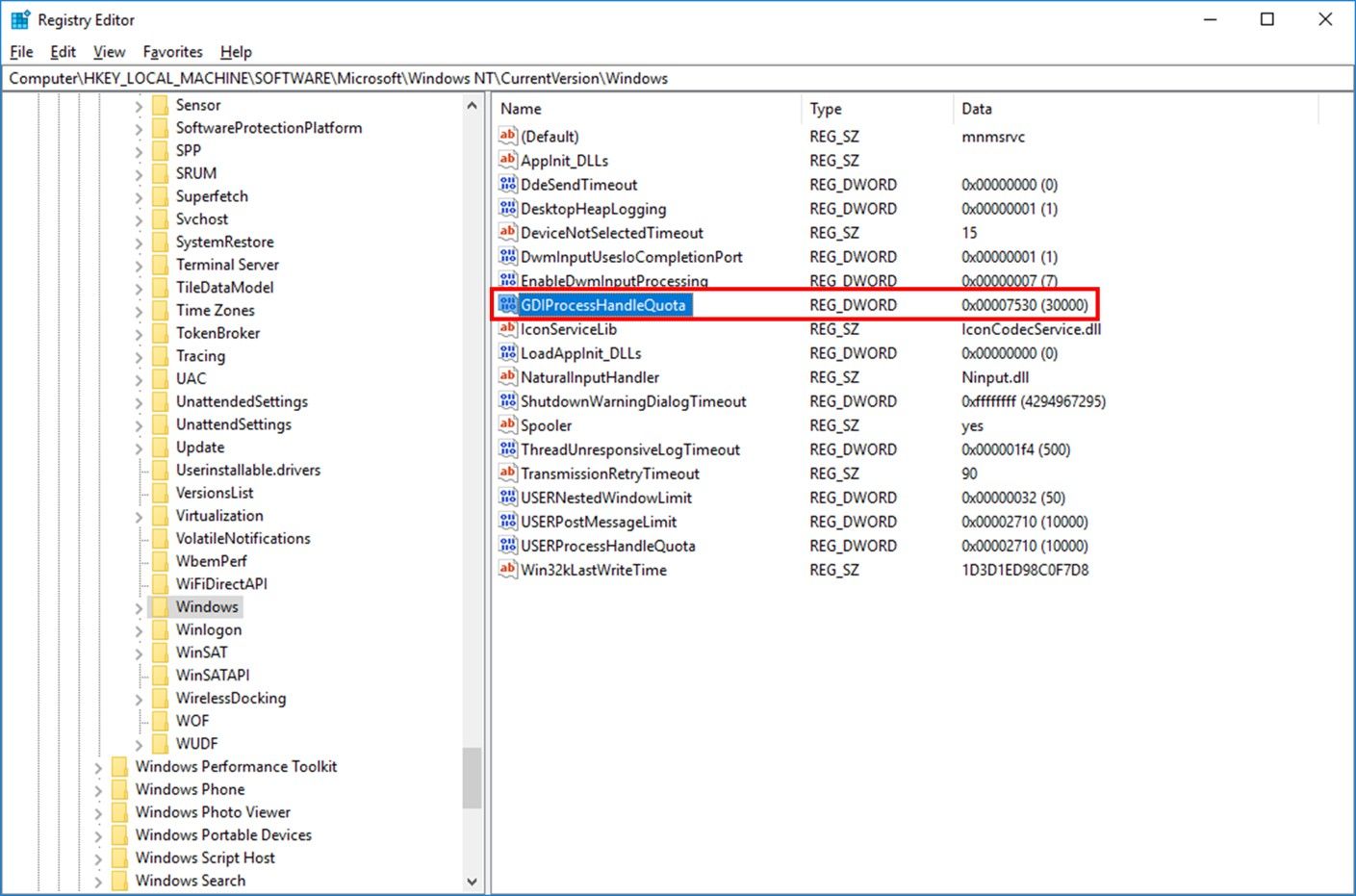Expand the WirelessDocking key
This screenshot has height=896, width=1356.
[139, 700]
